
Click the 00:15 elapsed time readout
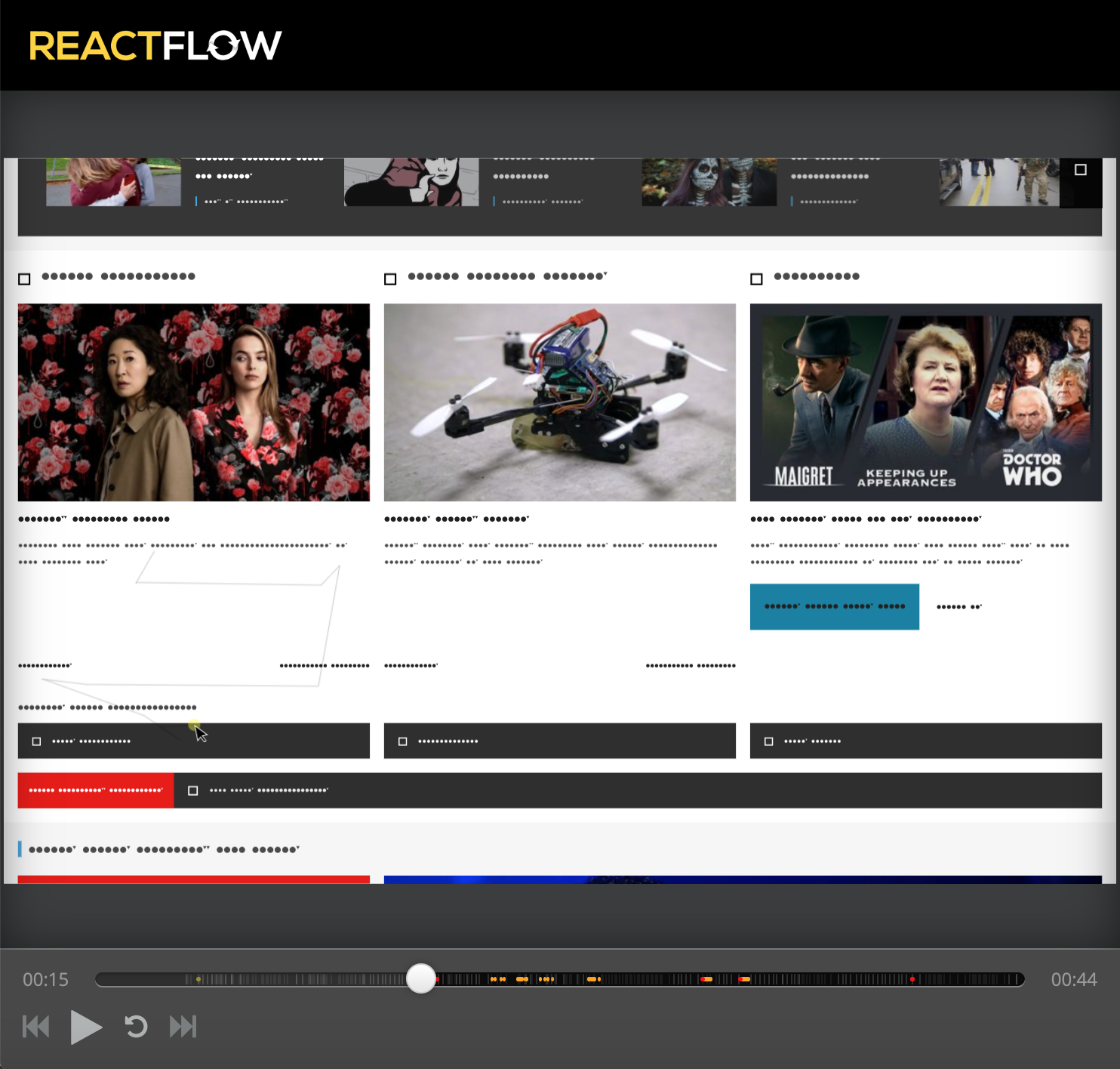click(45, 980)
